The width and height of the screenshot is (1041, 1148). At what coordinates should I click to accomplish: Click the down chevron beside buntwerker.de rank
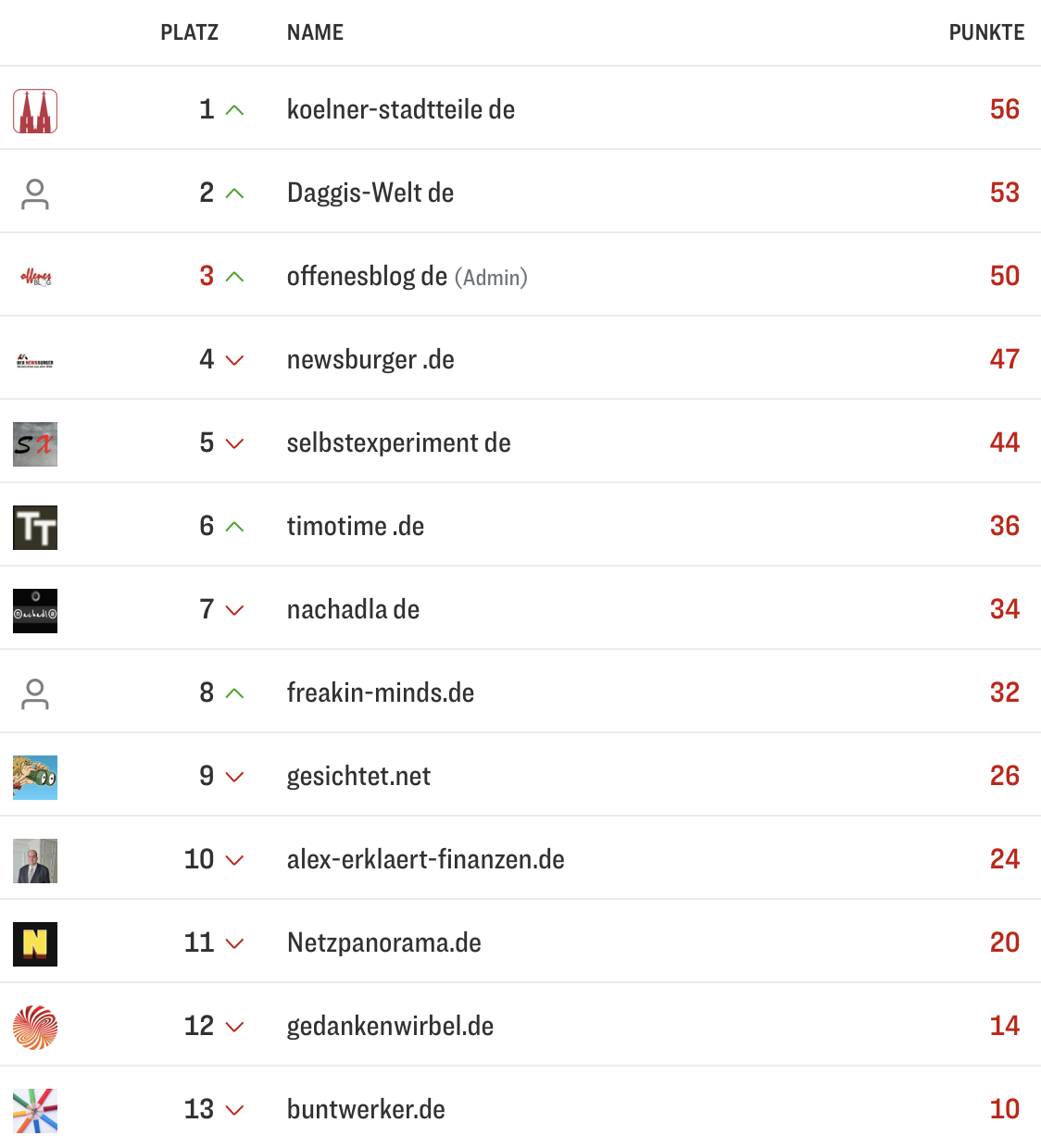[x=233, y=1110]
